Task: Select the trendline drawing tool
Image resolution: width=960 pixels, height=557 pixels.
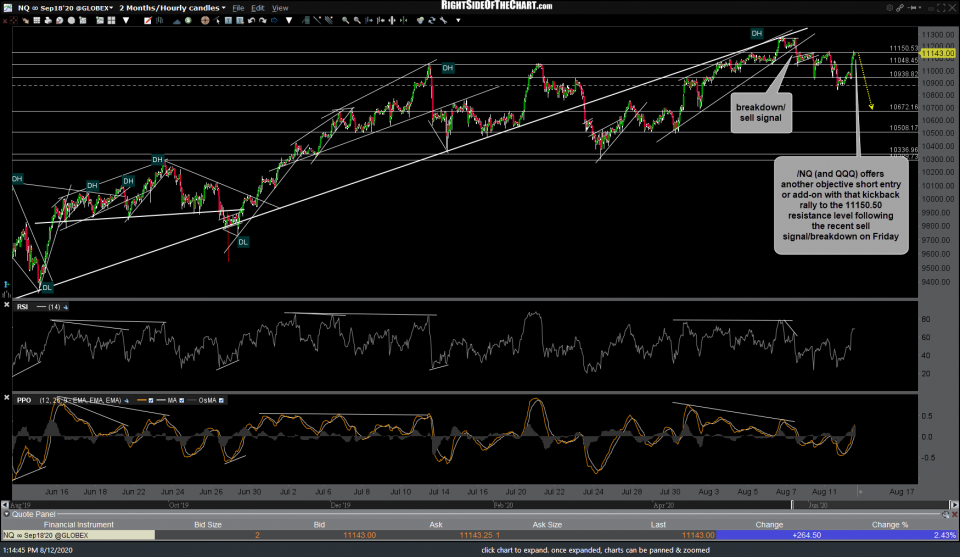Action: (317, 20)
